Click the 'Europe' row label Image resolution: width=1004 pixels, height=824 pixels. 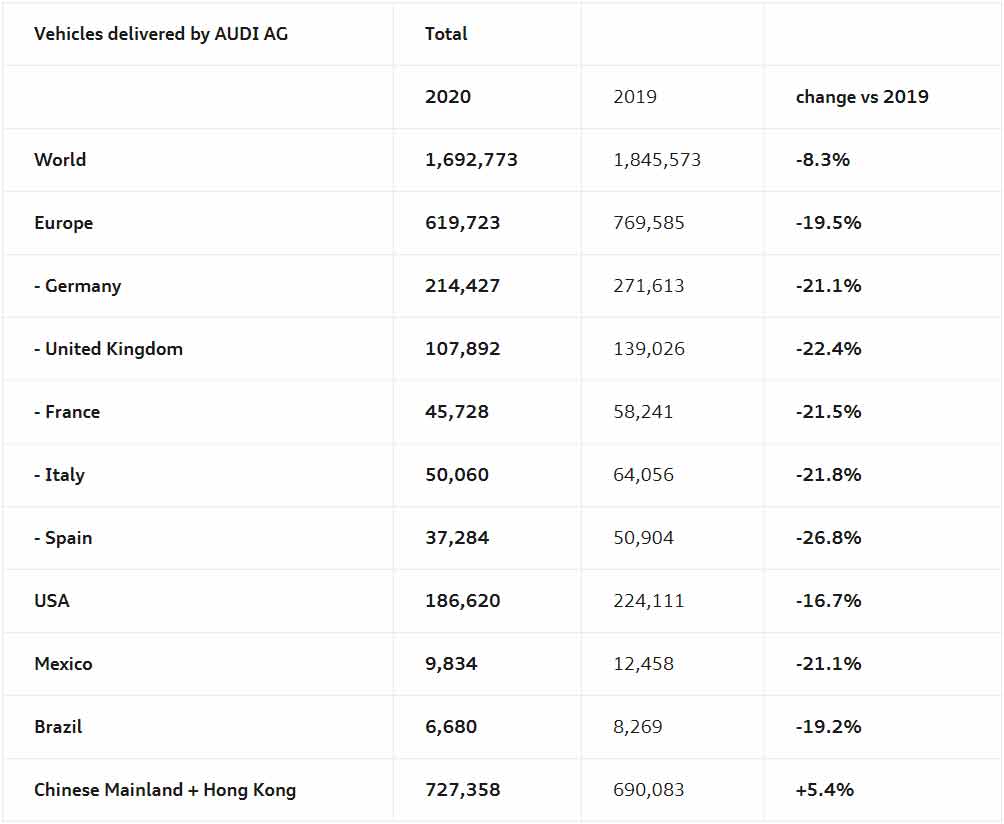coord(63,223)
